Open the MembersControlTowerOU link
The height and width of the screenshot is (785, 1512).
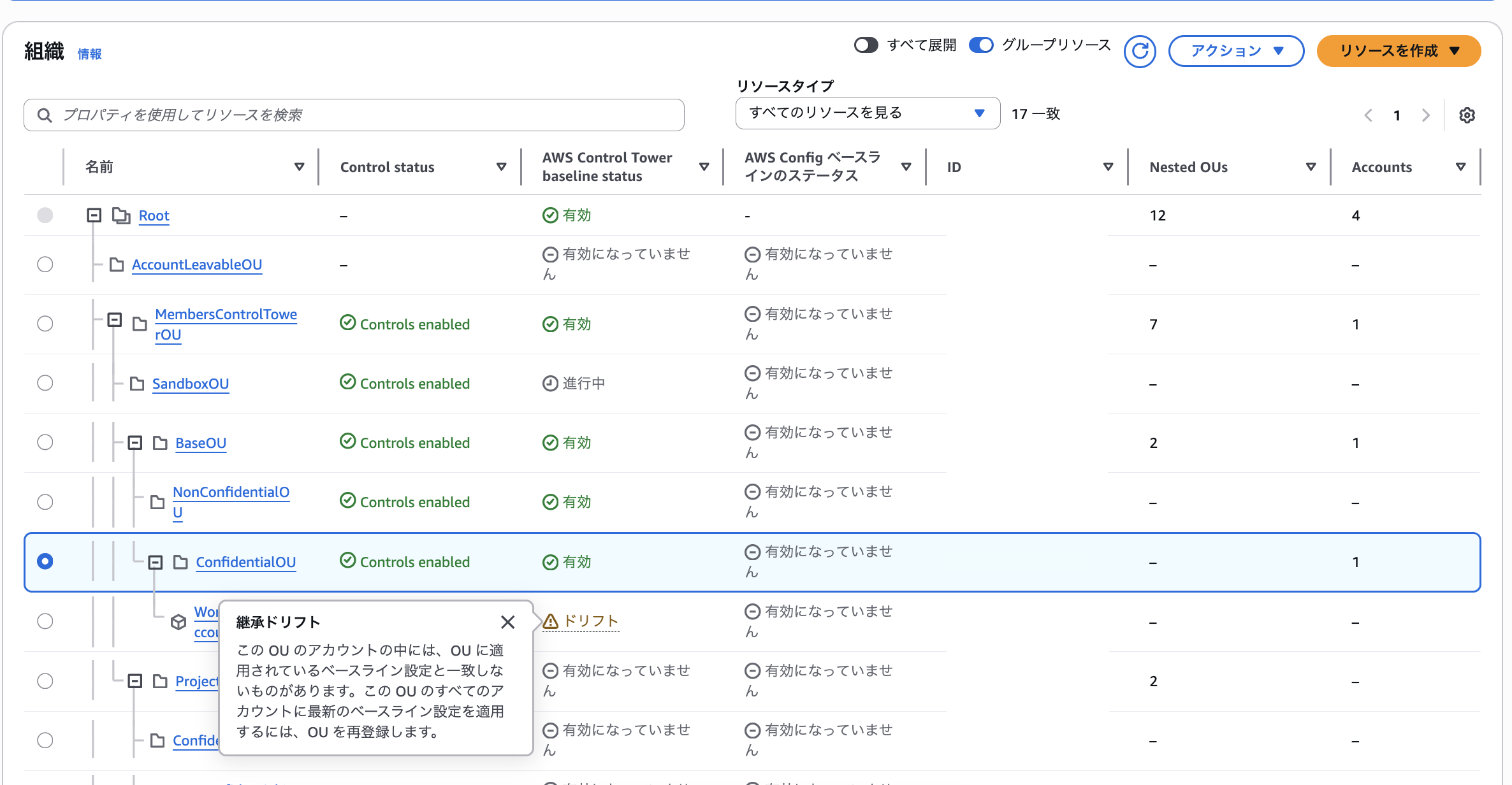[226, 314]
